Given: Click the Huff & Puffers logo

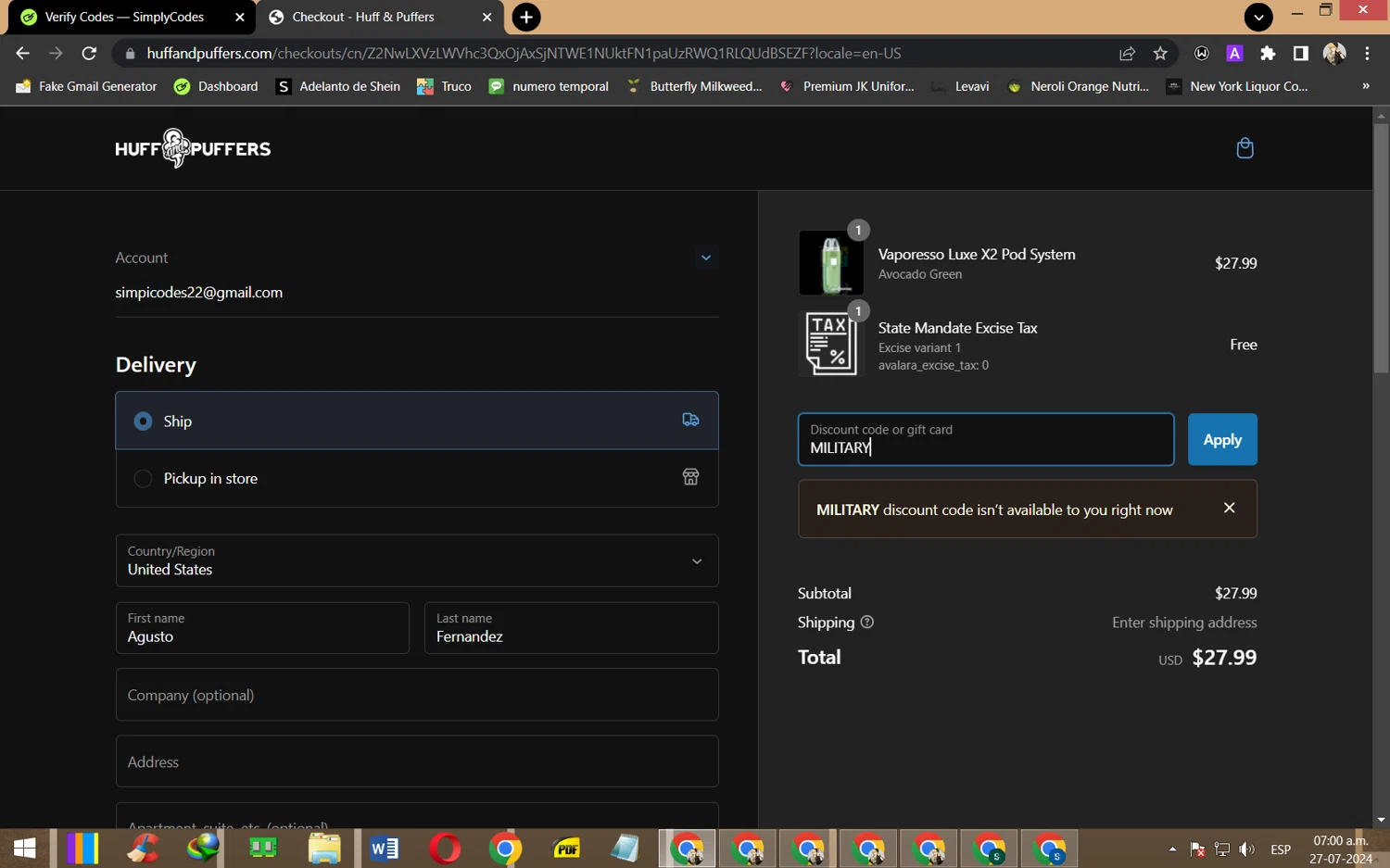Looking at the screenshot, I should click(193, 148).
